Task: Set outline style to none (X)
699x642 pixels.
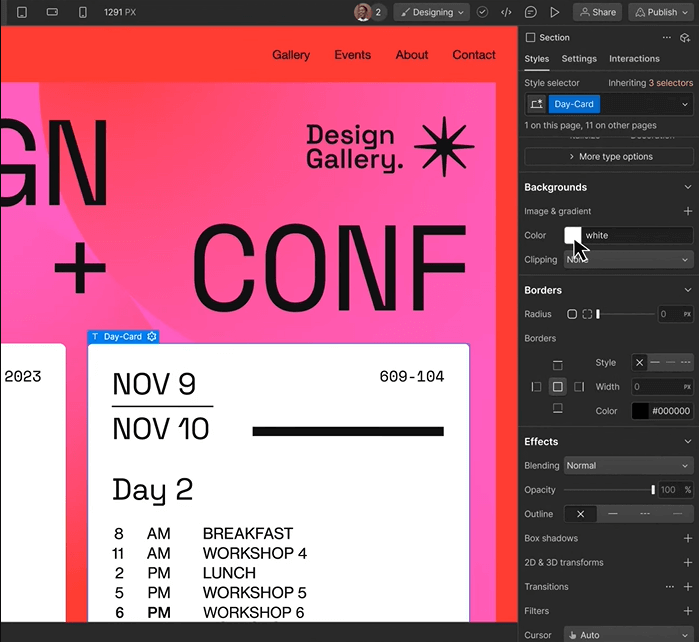Action: 581,514
